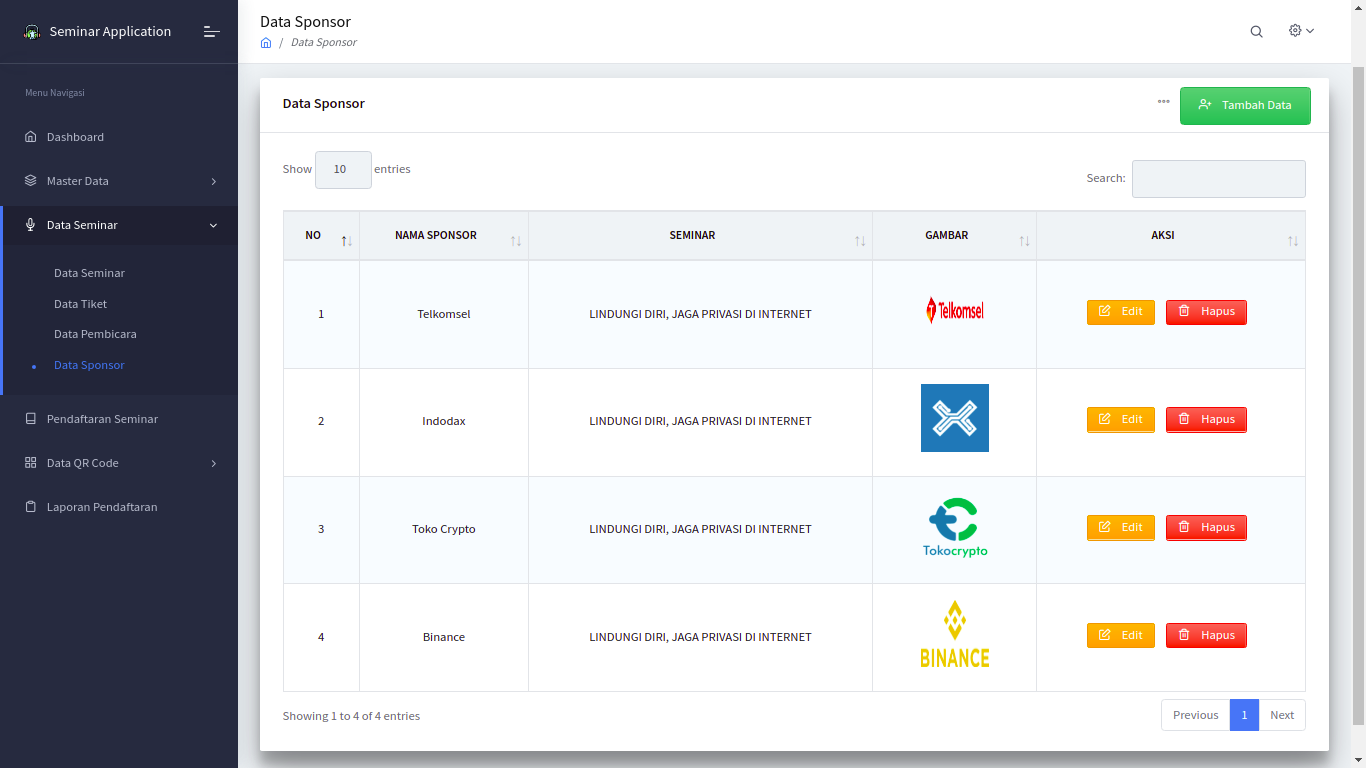1366x768 pixels.
Task: Click the Seminar Application logo icon
Action: 32,32
